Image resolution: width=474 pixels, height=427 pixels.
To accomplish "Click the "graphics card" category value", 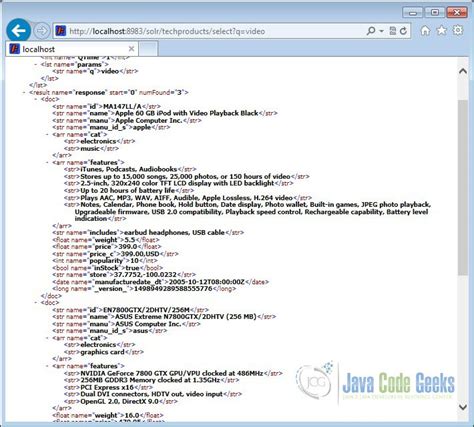I will pyautogui.click(x=102, y=352).
